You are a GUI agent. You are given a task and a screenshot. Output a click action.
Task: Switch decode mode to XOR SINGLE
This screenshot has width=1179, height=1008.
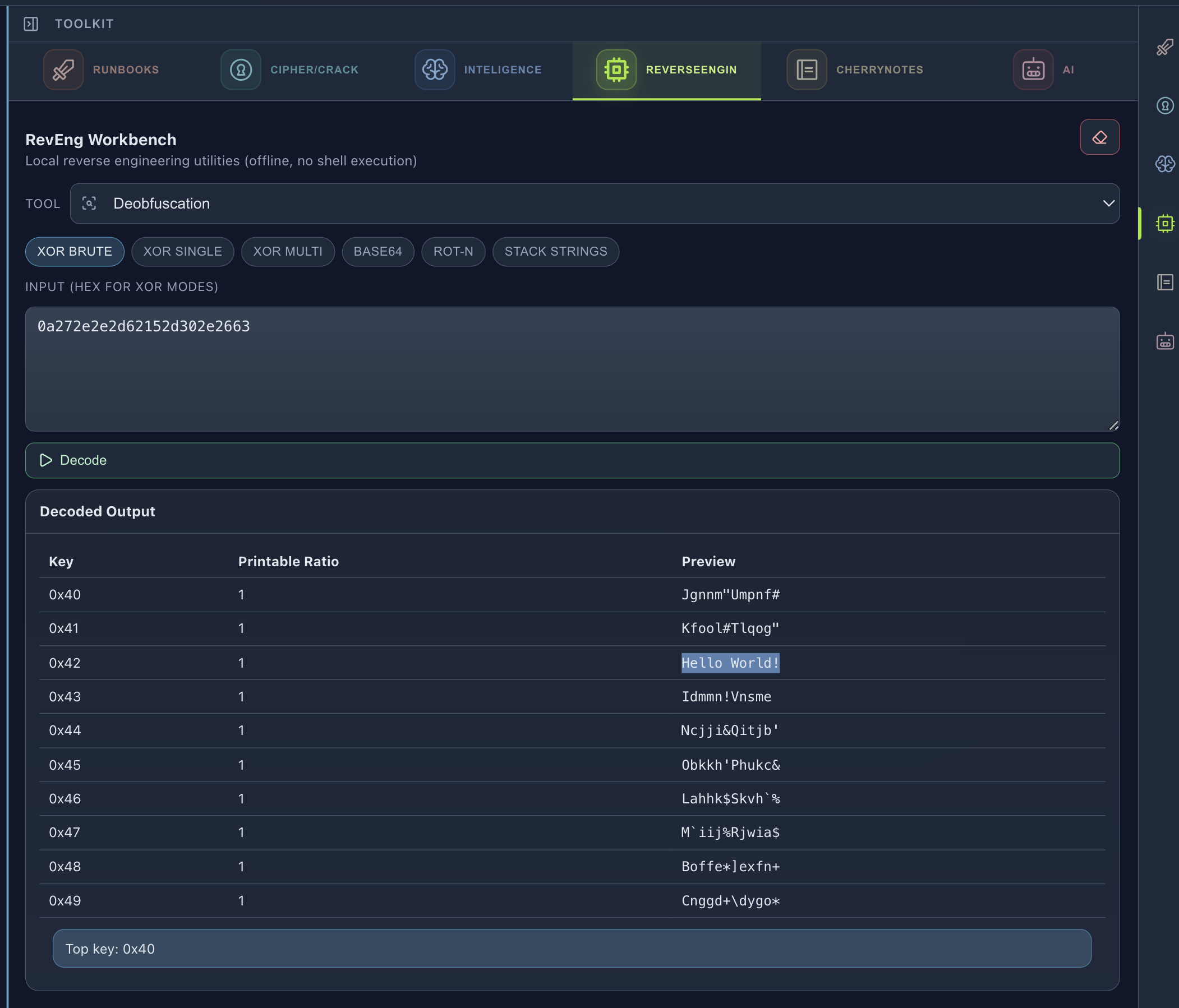click(x=183, y=251)
